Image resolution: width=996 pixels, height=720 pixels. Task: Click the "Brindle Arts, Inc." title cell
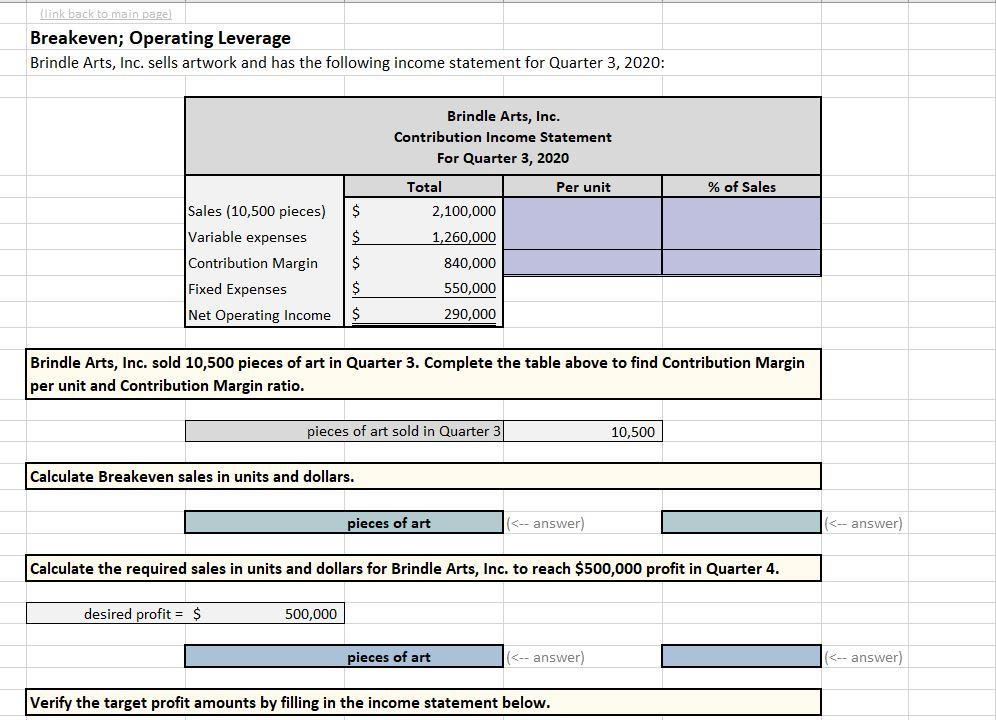(502, 116)
